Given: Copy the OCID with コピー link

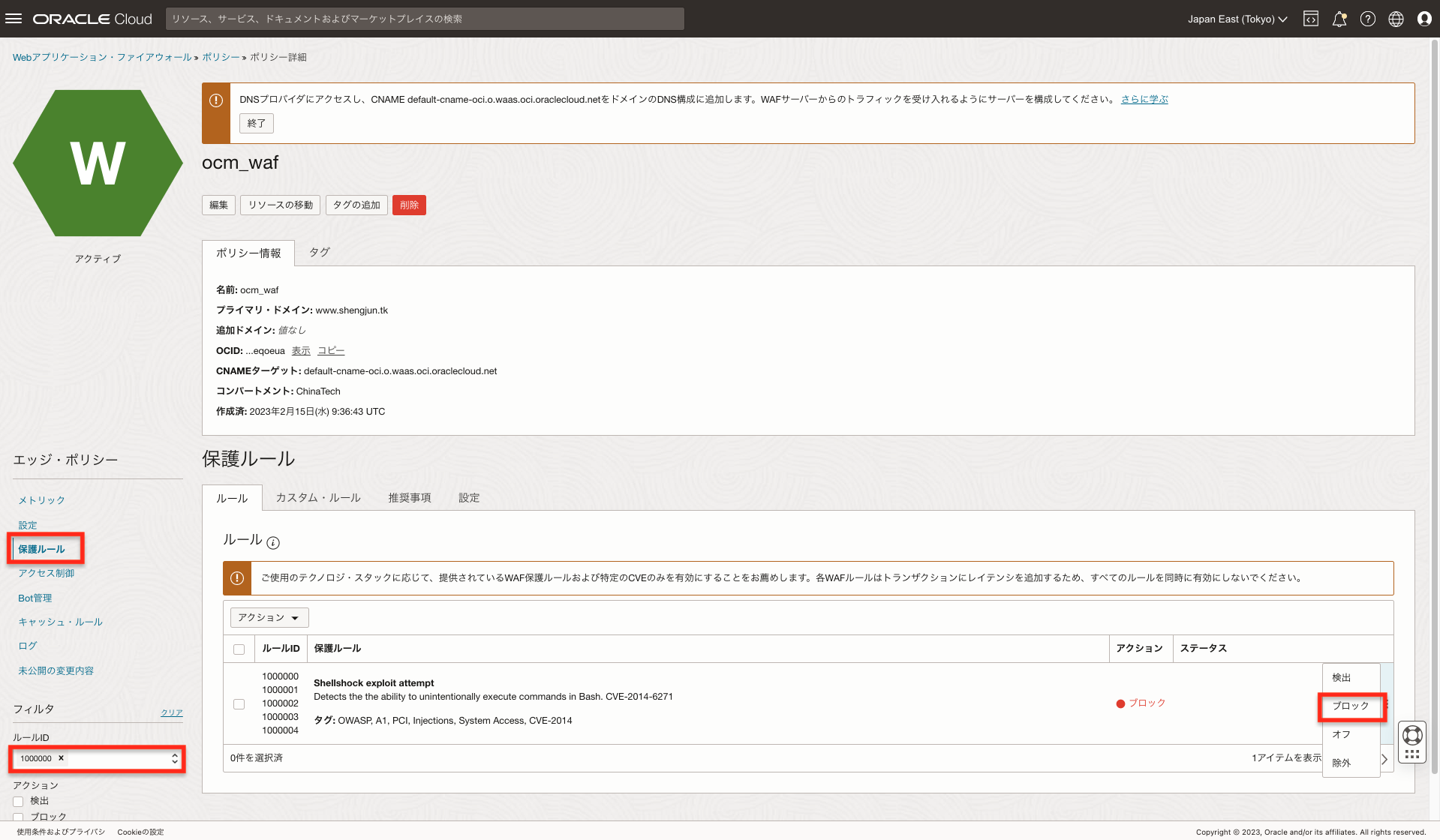Looking at the screenshot, I should click(x=331, y=351).
